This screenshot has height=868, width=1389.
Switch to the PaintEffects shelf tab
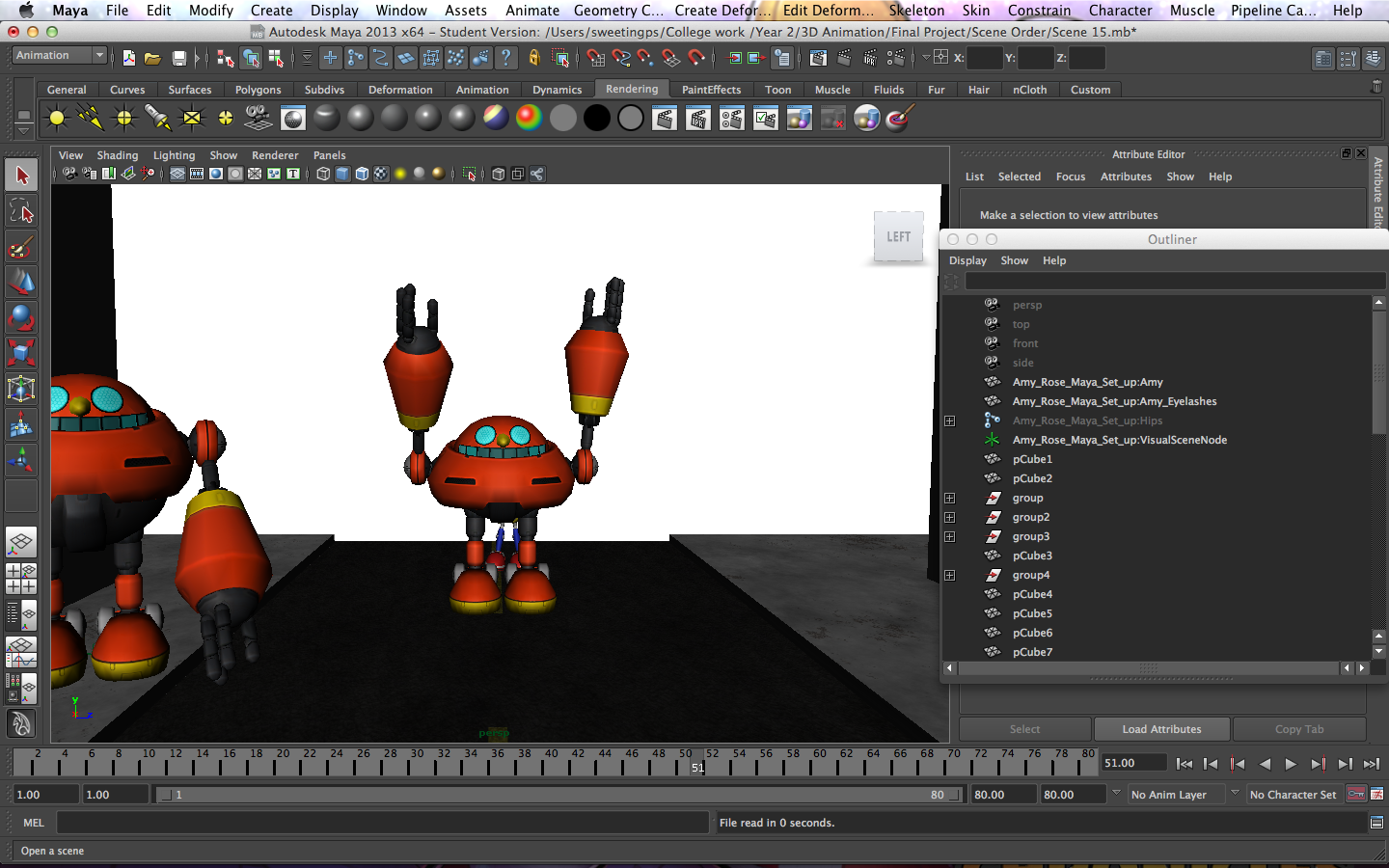[711, 89]
